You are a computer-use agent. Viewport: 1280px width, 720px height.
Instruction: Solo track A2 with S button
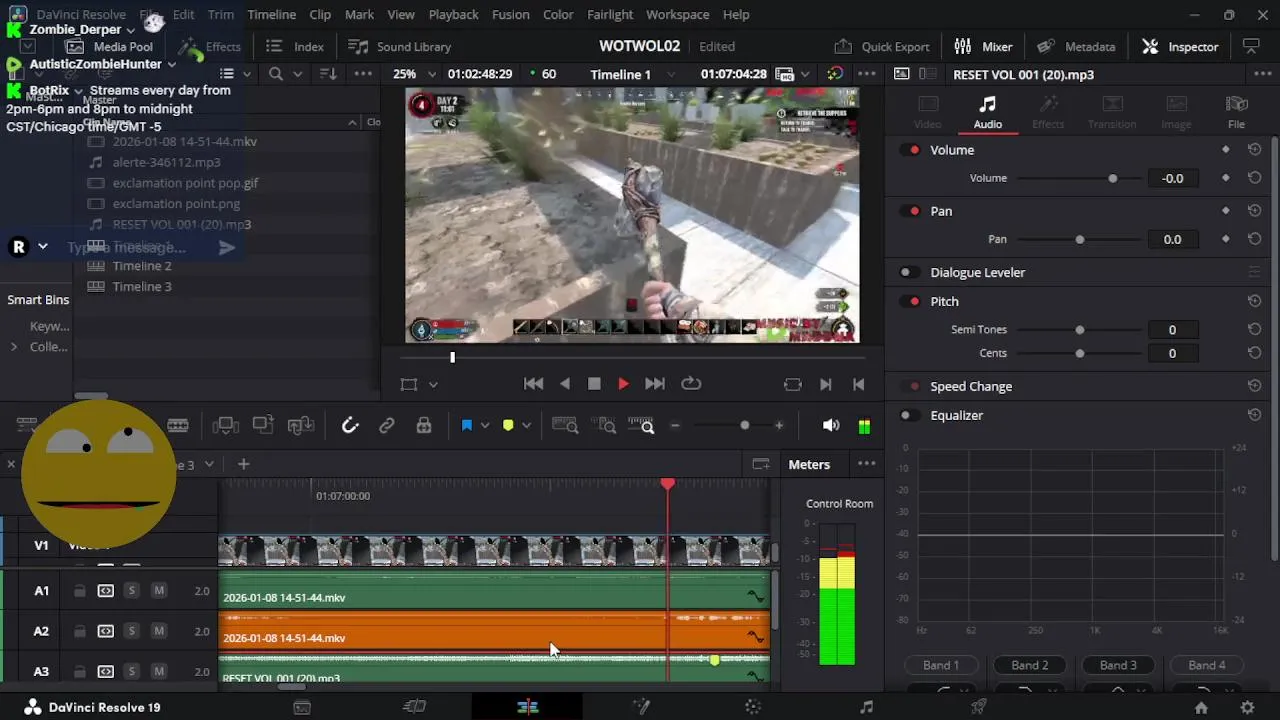[131, 631]
